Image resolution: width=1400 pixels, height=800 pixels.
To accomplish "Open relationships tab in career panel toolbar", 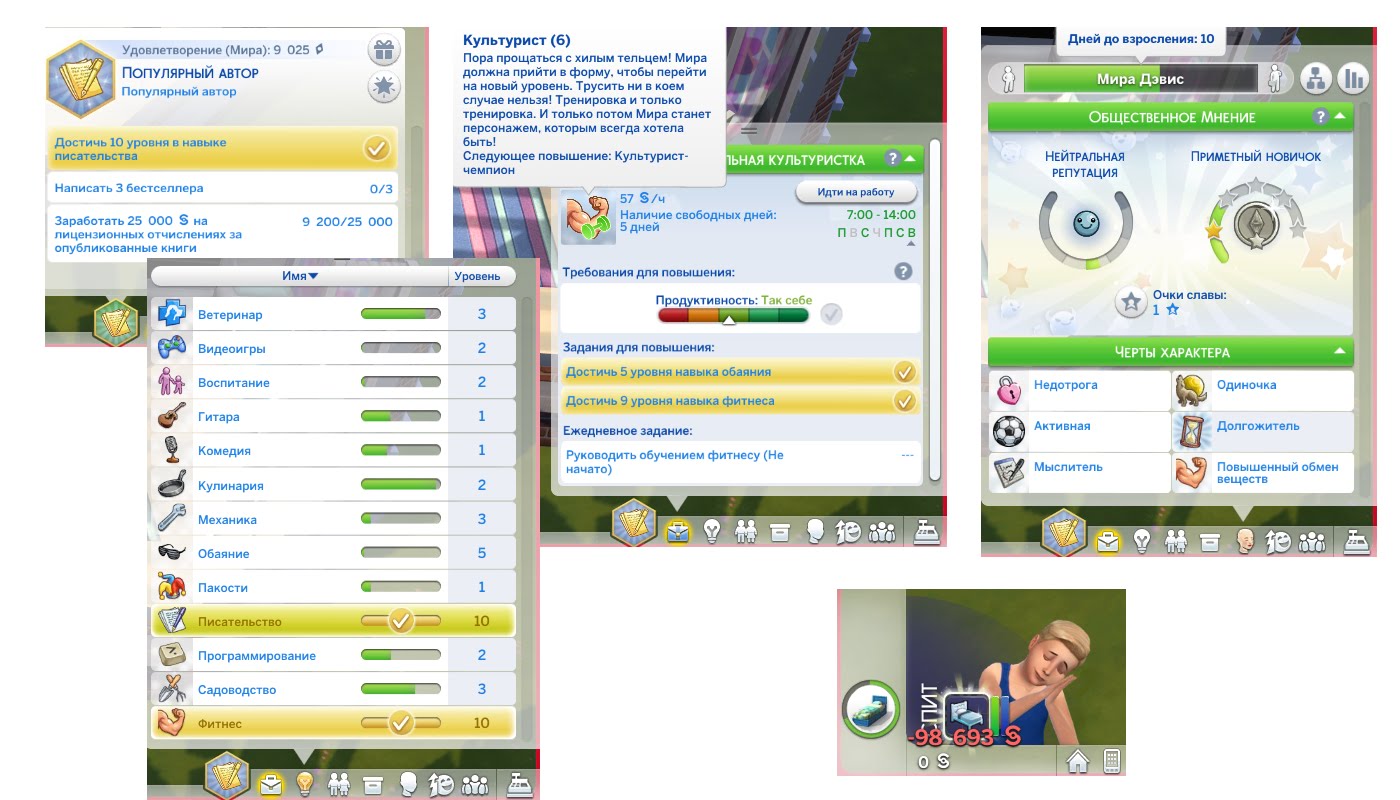I will click(745, 533).
